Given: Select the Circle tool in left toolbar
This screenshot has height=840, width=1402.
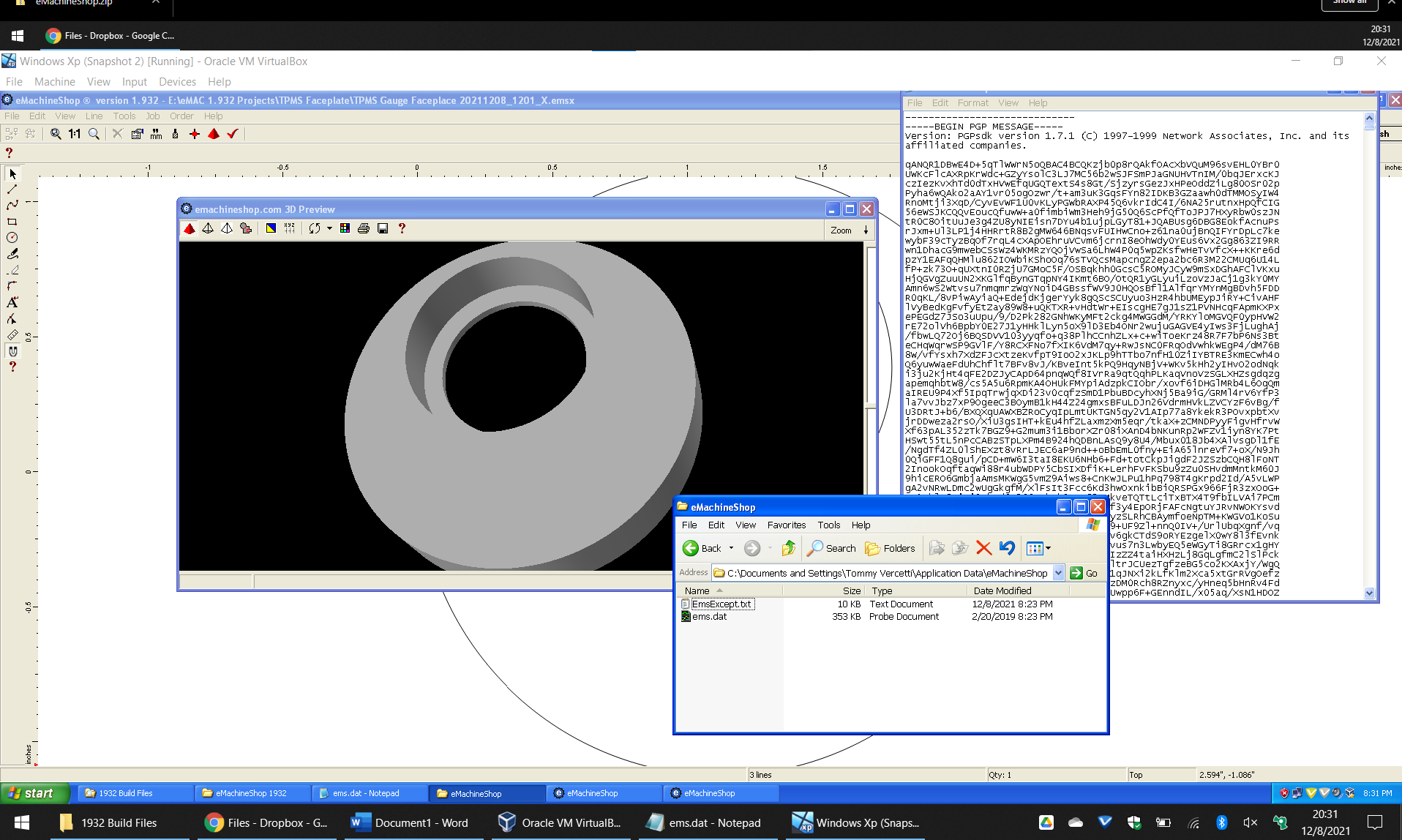Looking at the screenshot, I should pyautogui.click(x=12, y=238).
